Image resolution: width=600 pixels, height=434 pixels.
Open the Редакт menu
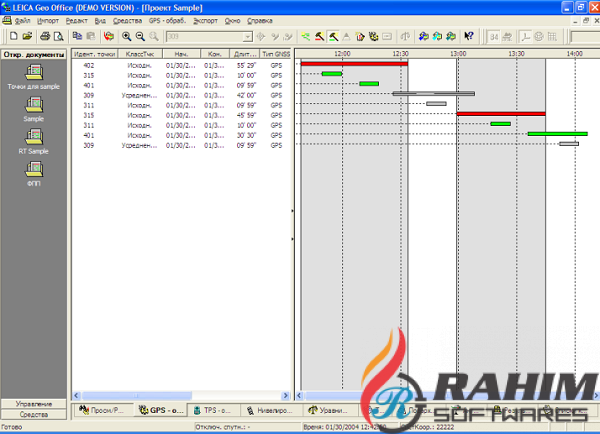point(77,21)
